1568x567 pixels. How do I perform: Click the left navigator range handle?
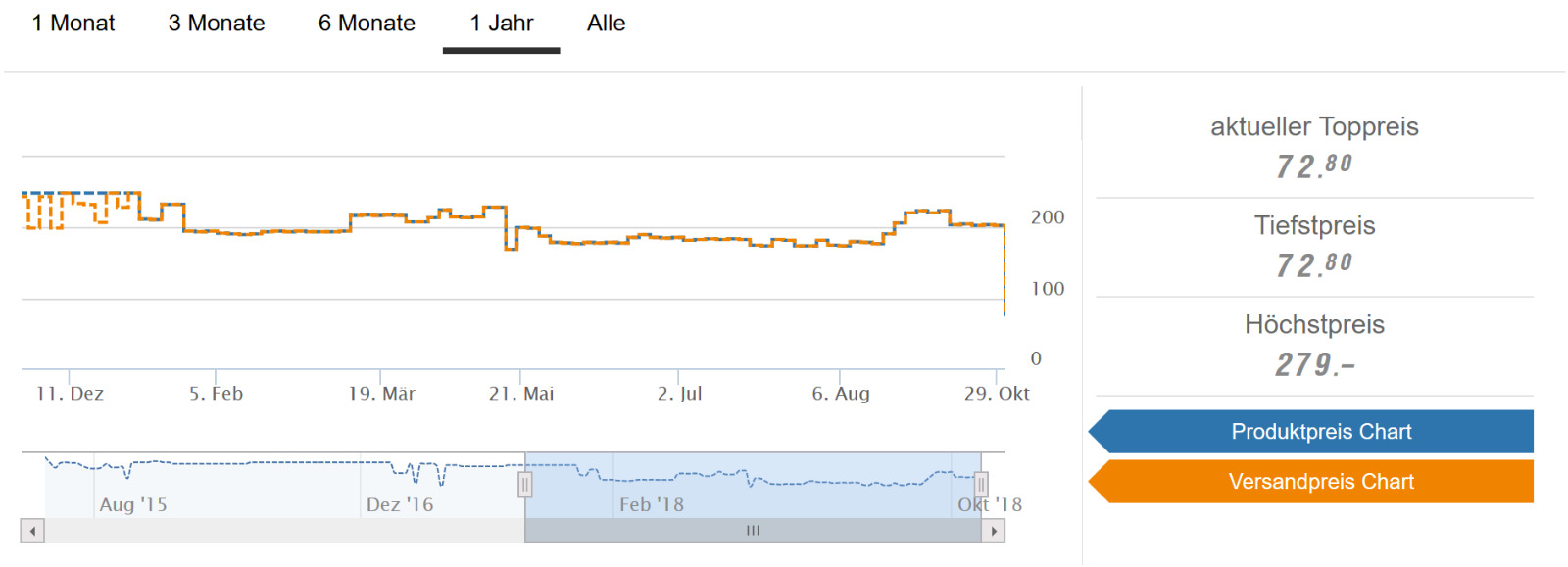(x=525, y=485)
